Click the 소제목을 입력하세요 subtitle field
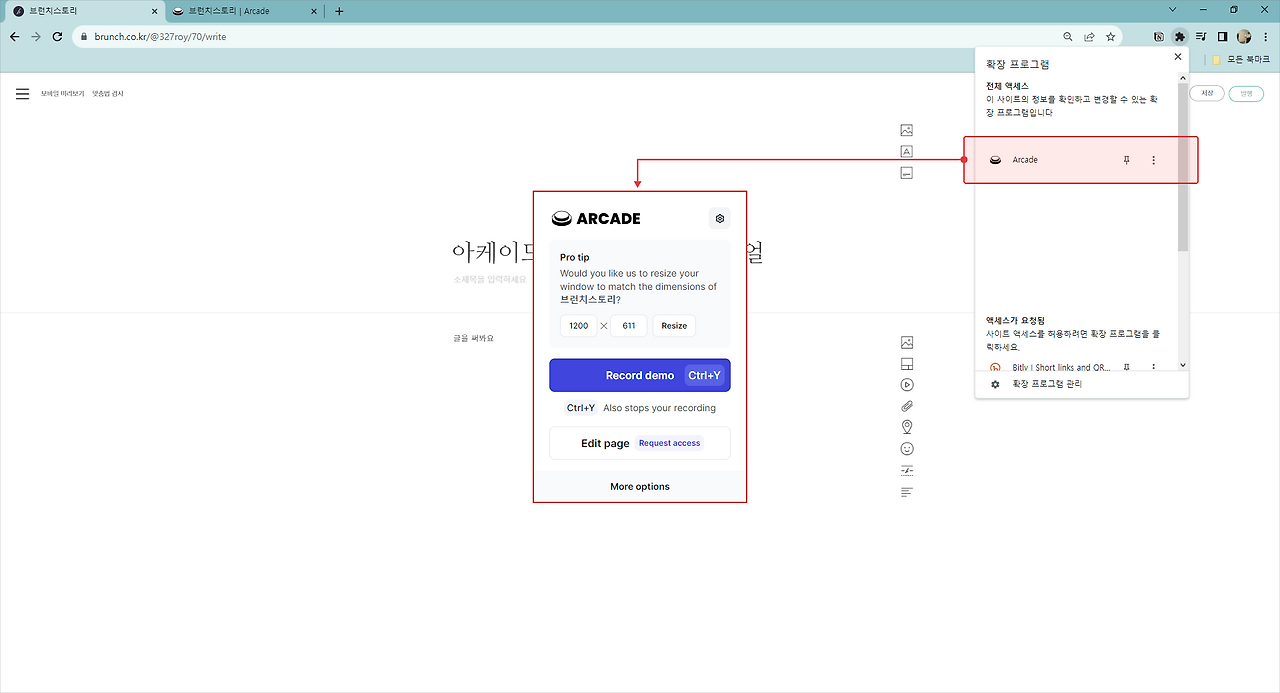 pyautogui.click(x=489, y=279)
